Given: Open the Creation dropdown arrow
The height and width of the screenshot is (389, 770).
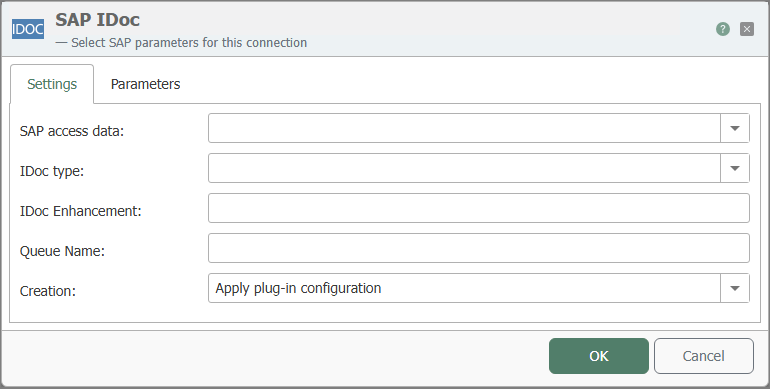Looking at the screenshot, I should [735, 288].
